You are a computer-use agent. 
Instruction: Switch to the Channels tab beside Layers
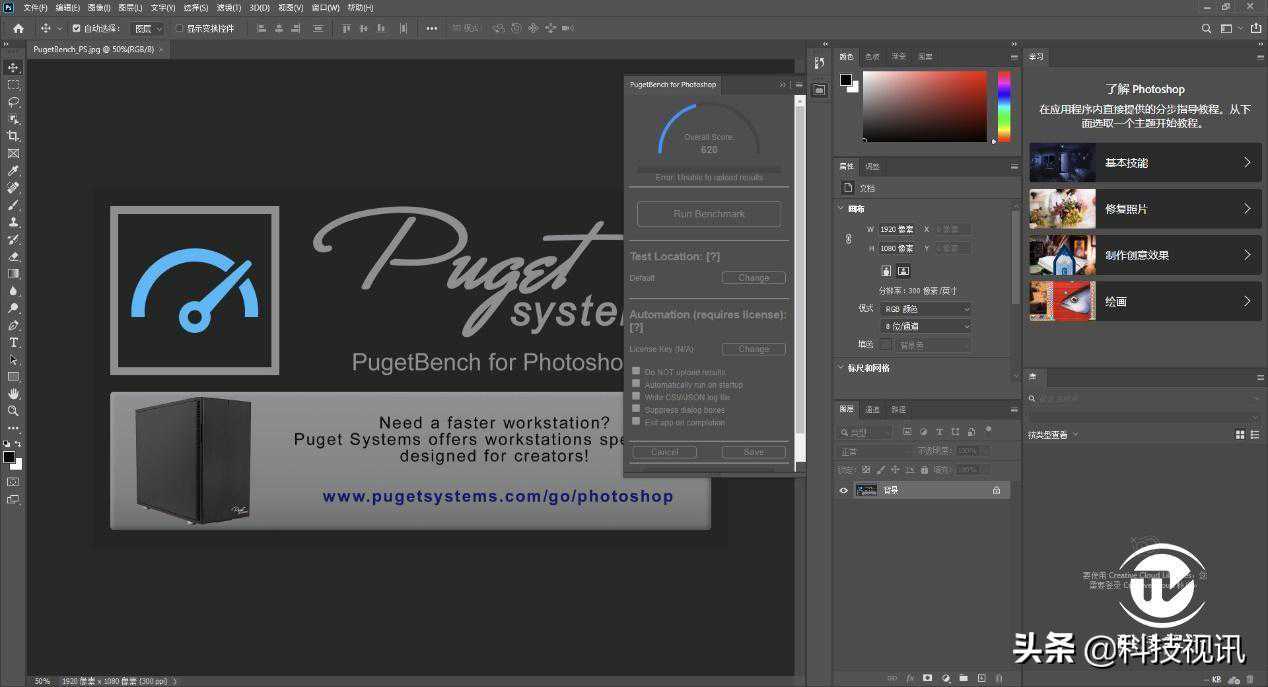(x=872, y=410)
